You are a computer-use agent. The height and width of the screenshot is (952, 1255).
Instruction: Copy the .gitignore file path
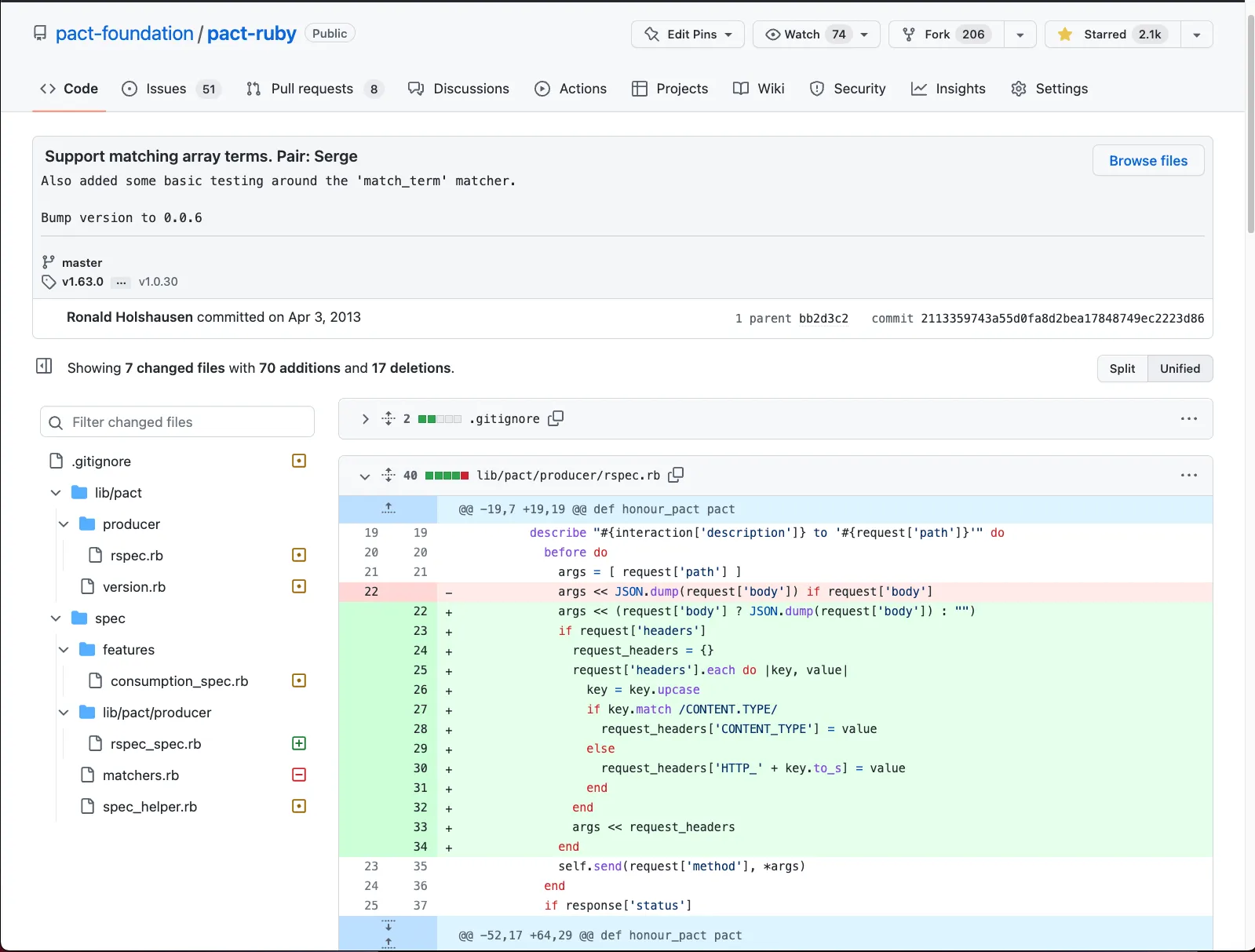[556, 418]
